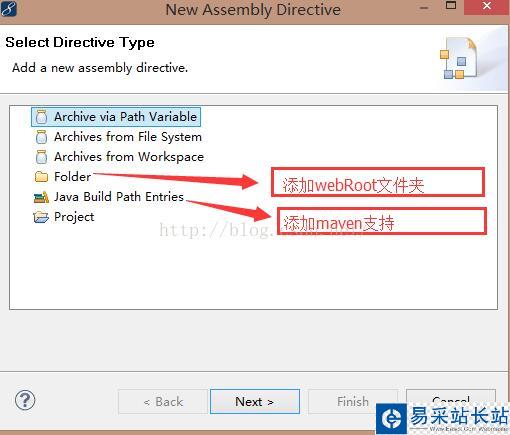
Task: Choose Archives from Workspace option
Action: (129, 157)
